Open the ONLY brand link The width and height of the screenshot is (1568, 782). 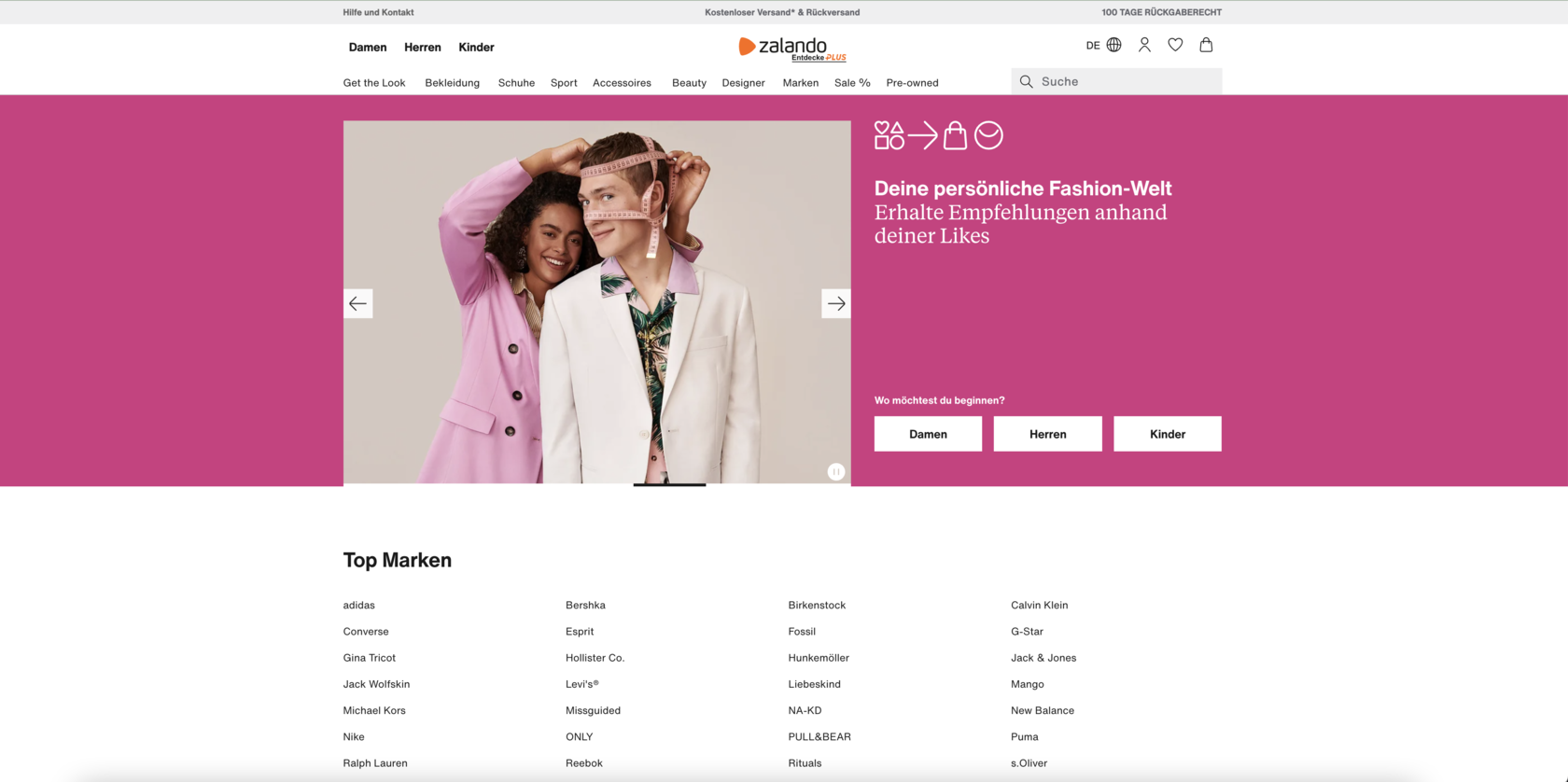[580, 736]
